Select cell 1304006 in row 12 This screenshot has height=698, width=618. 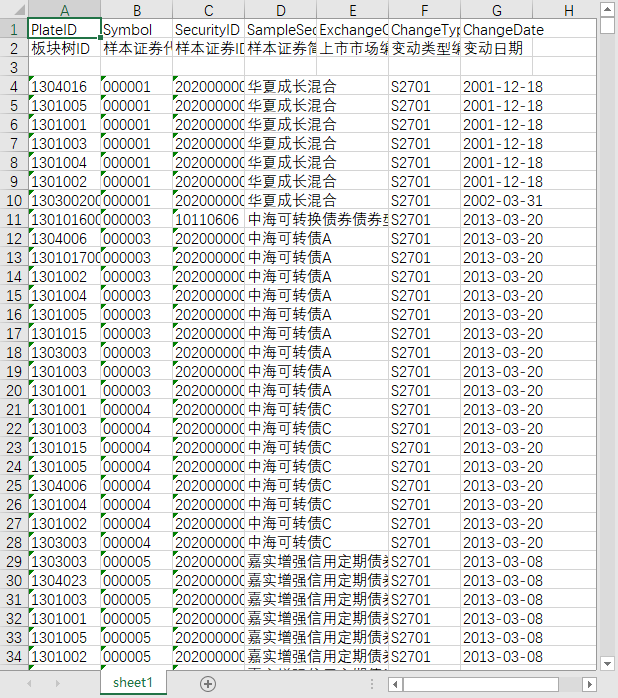pos(65,239)
